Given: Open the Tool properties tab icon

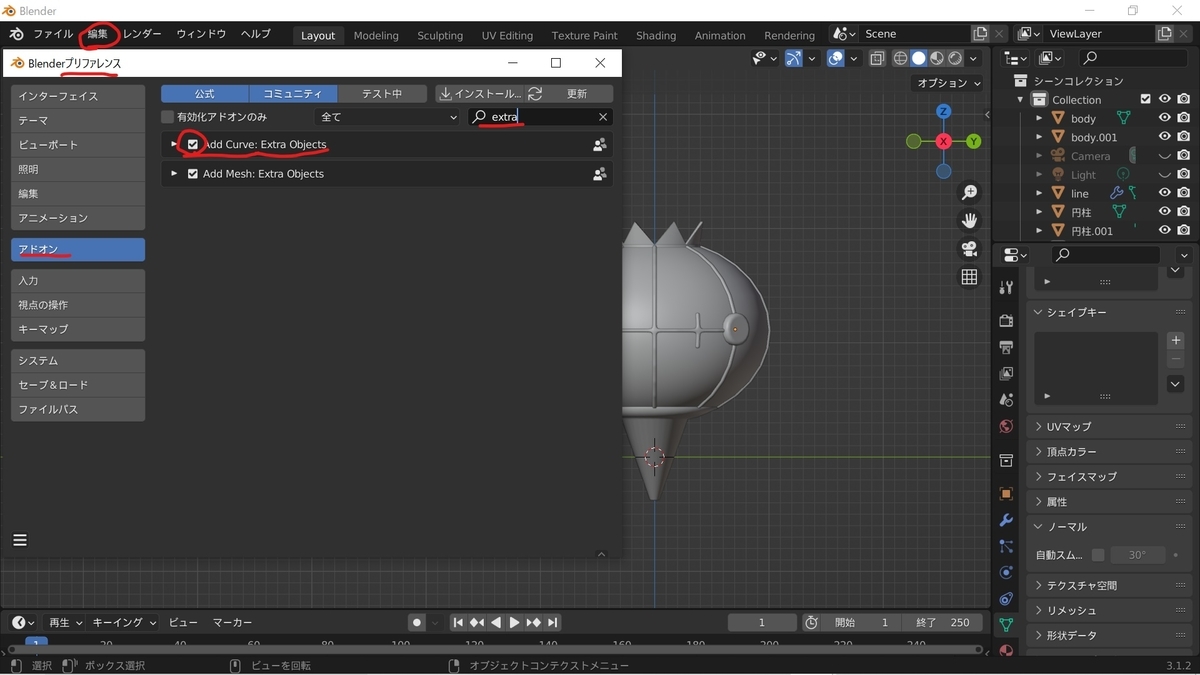Looking at the screenshot, I should (x=1006, y=288).
